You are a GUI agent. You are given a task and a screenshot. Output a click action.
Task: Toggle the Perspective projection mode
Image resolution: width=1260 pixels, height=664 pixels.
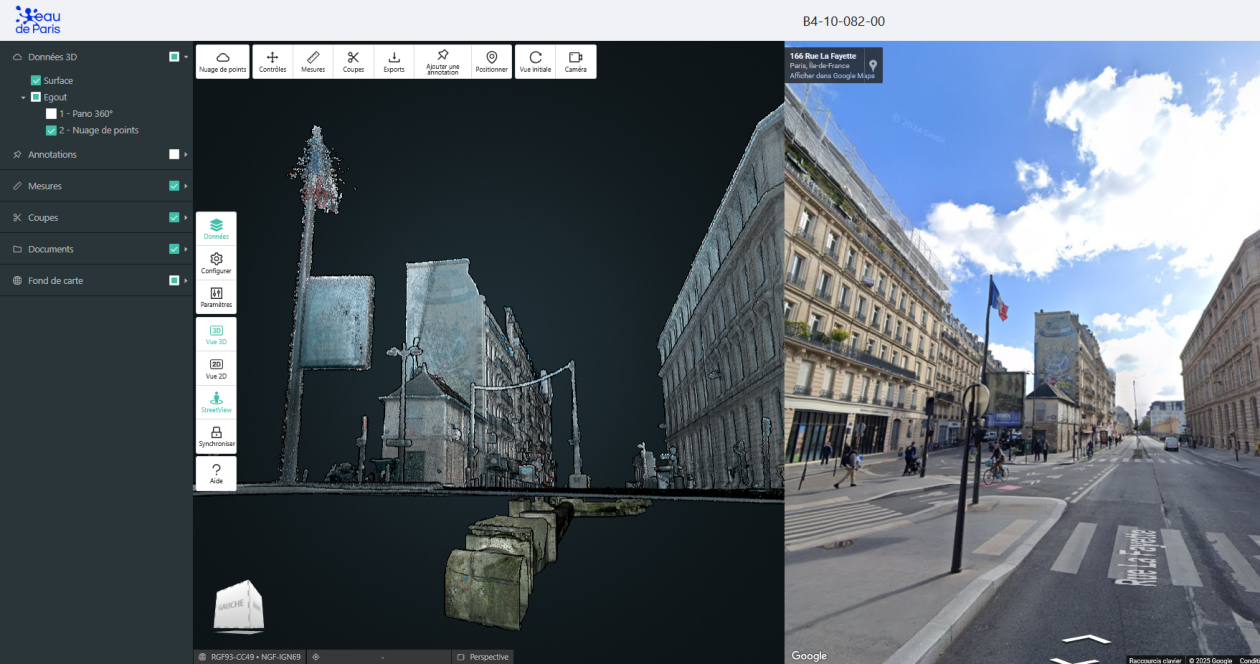tap(482, 657)
